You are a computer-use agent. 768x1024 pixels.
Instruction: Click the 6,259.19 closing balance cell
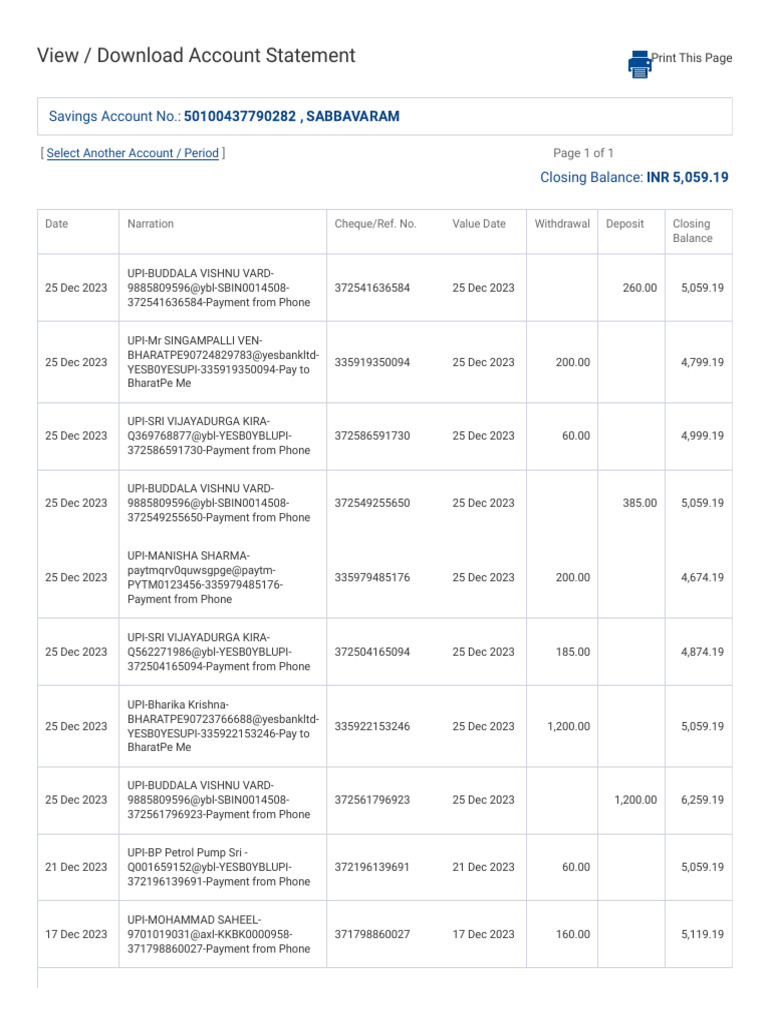pyautogui.click(x=702, y=800)
